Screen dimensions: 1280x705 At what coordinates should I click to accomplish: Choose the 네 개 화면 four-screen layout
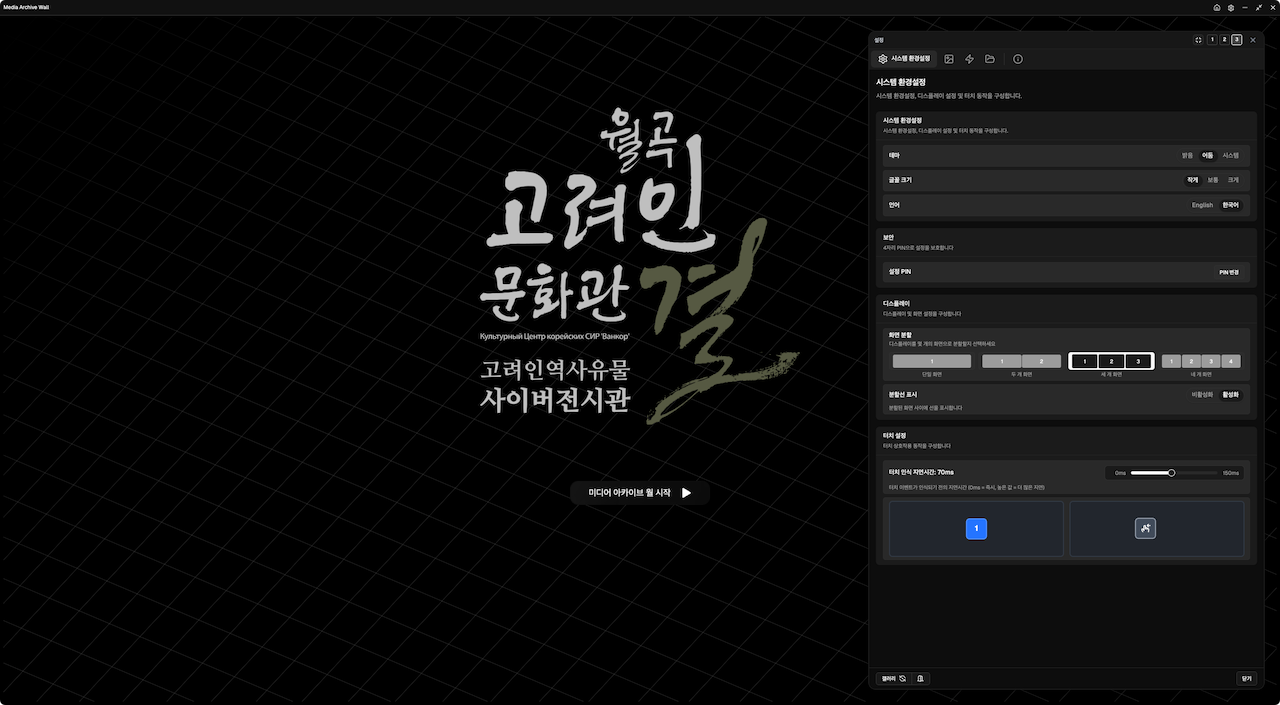point(1201,362)
